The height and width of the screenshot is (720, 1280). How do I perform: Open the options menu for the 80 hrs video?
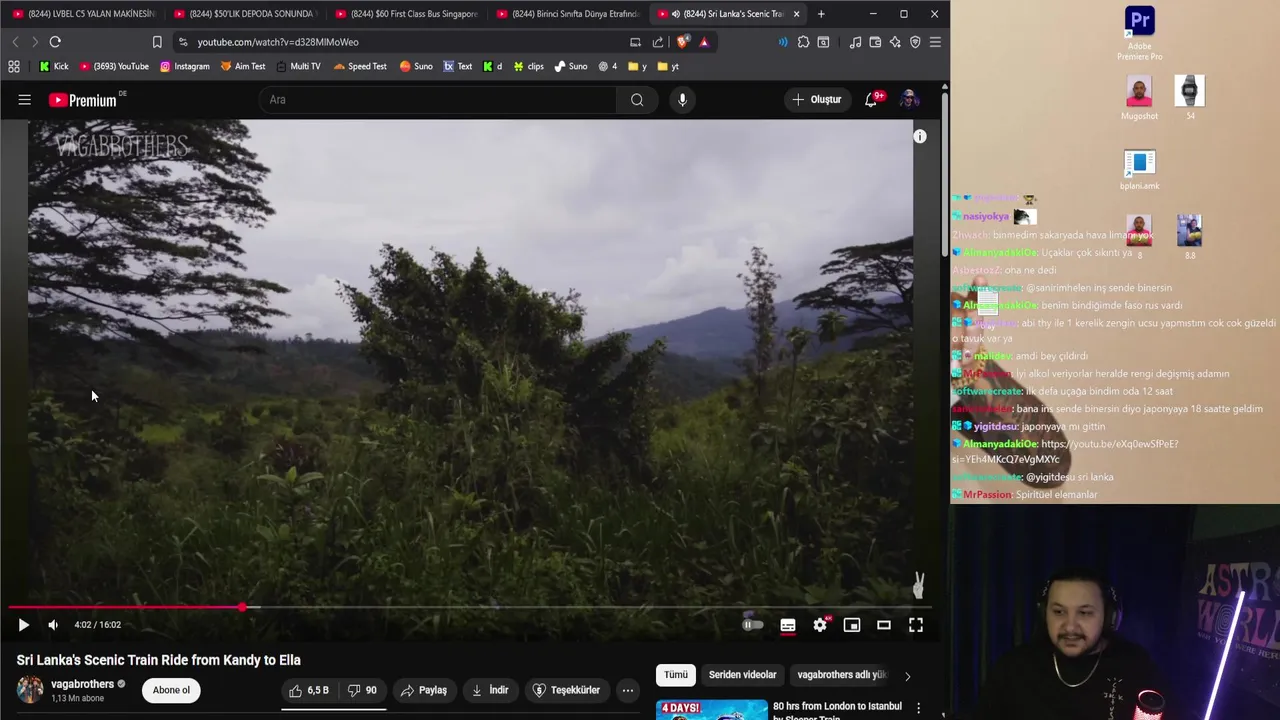918,708
